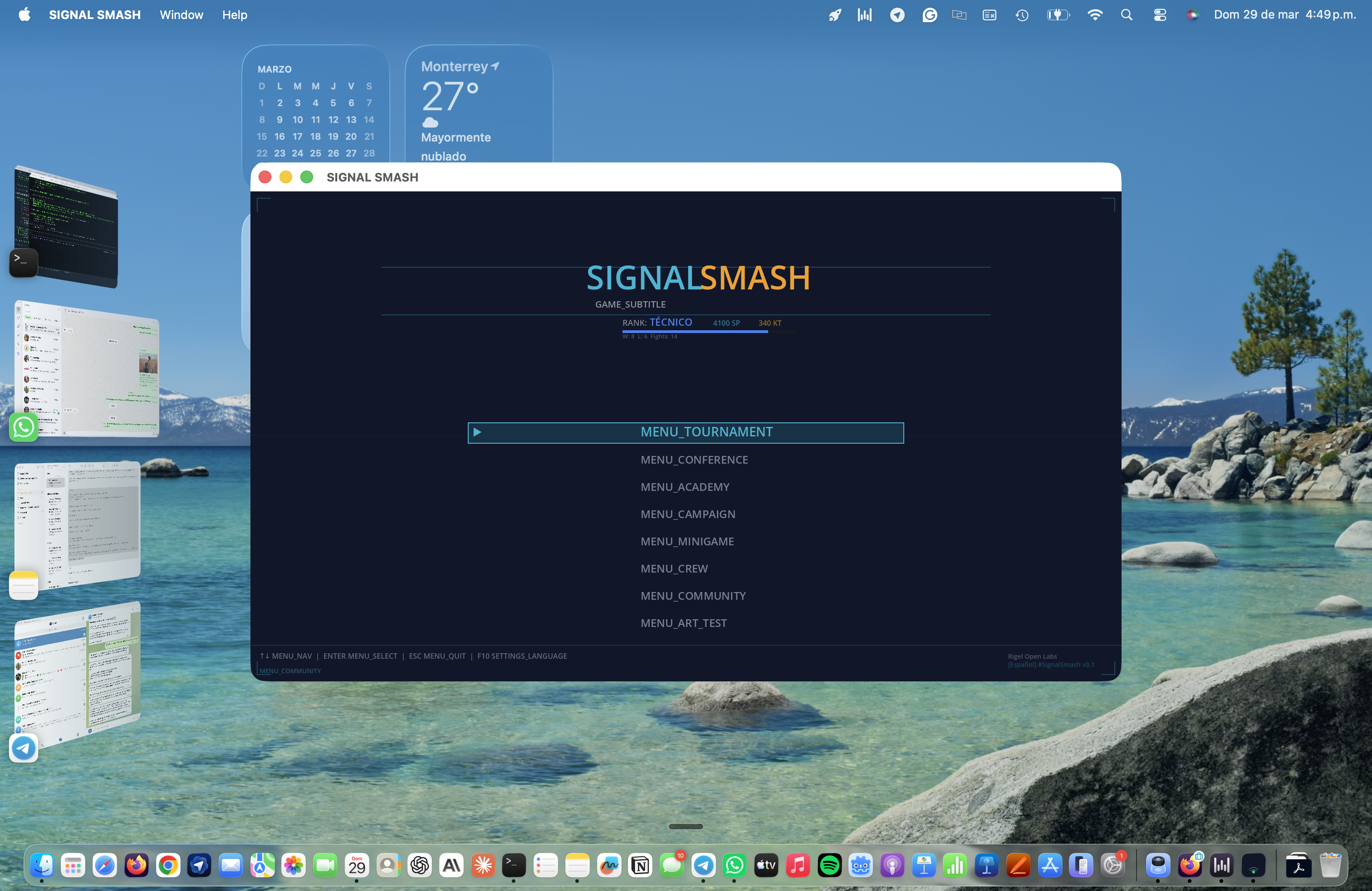Open FaceTime from the Dock
The height and width of the screenshot is (891, 1372).
(326, 865)
